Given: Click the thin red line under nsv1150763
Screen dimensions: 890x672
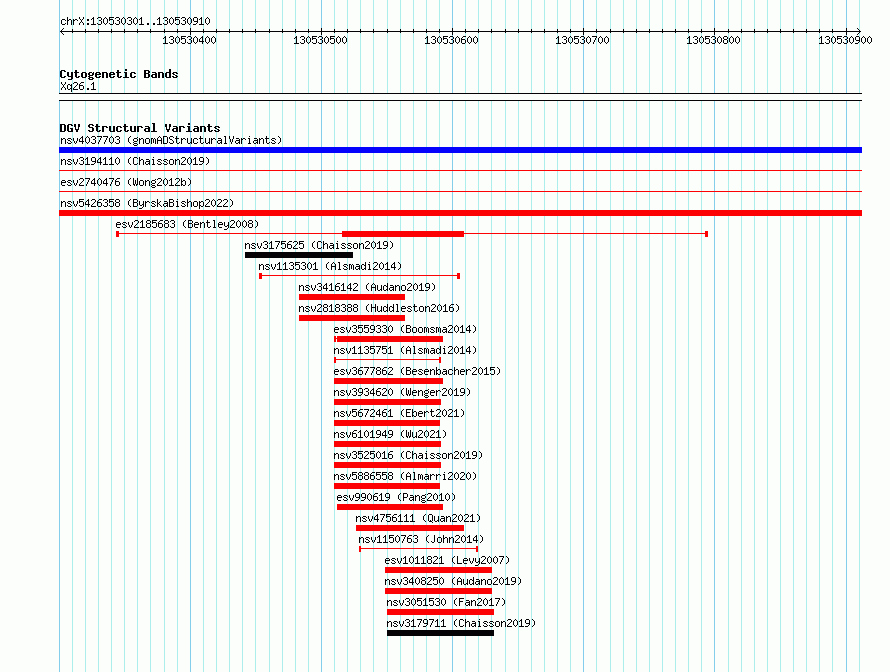Looking at the screenshot, I should pos(418,549).
